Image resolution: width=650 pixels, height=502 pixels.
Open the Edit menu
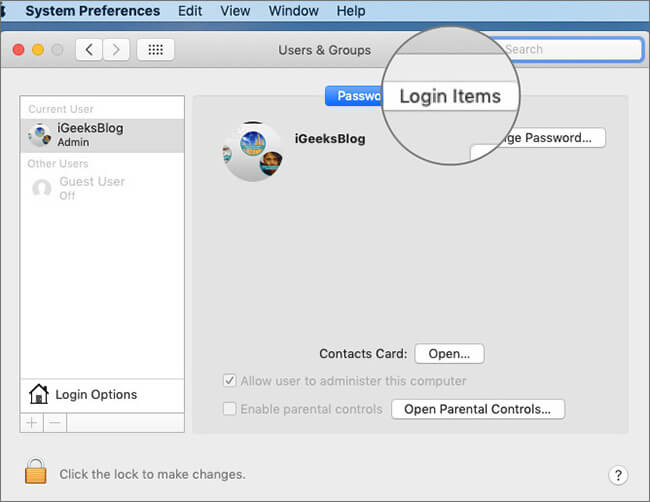pos(189,11)
